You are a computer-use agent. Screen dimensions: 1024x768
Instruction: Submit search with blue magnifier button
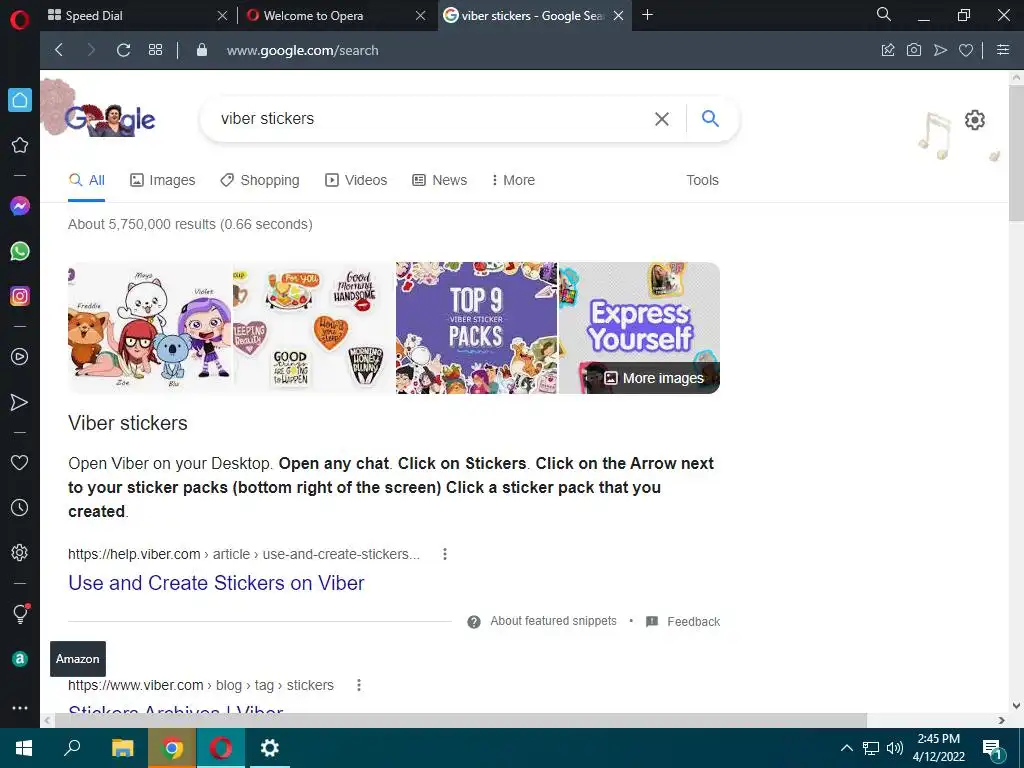point(710,118)
